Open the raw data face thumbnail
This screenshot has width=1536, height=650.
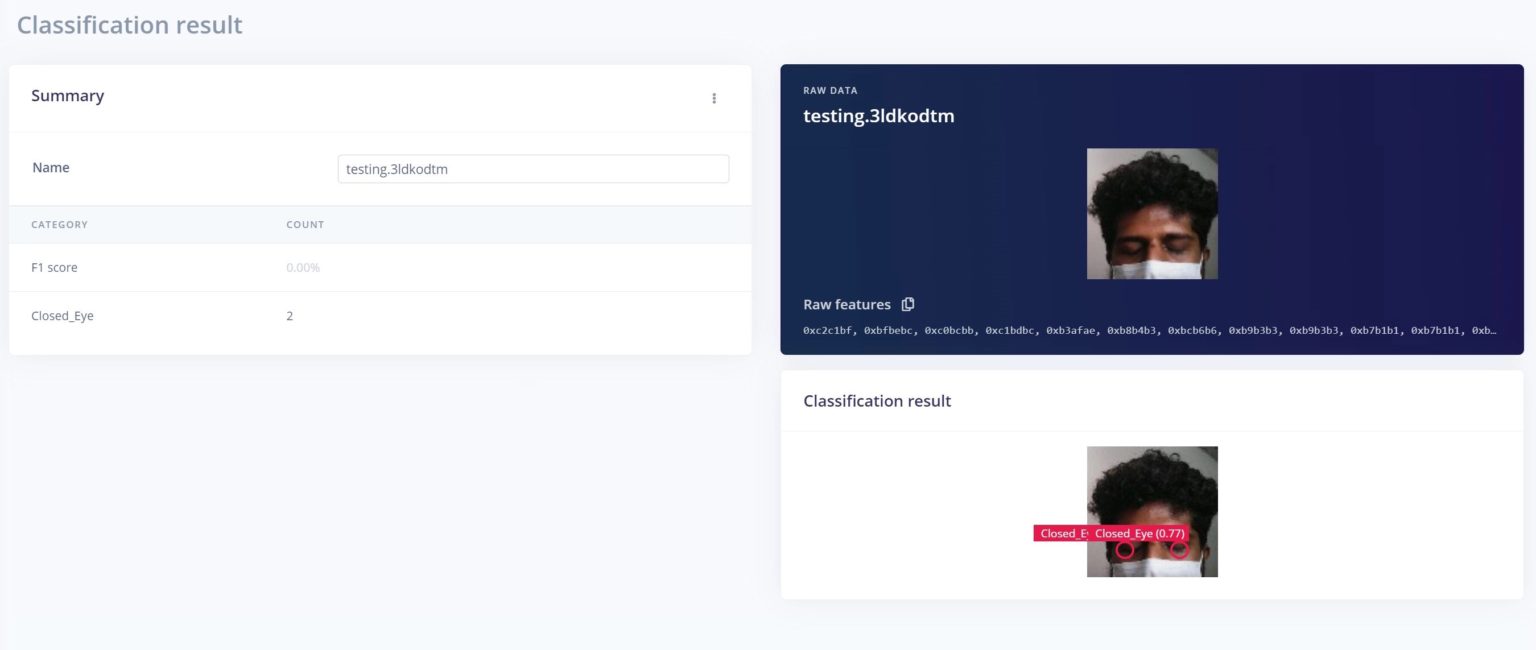click(x=1152, y=213)
